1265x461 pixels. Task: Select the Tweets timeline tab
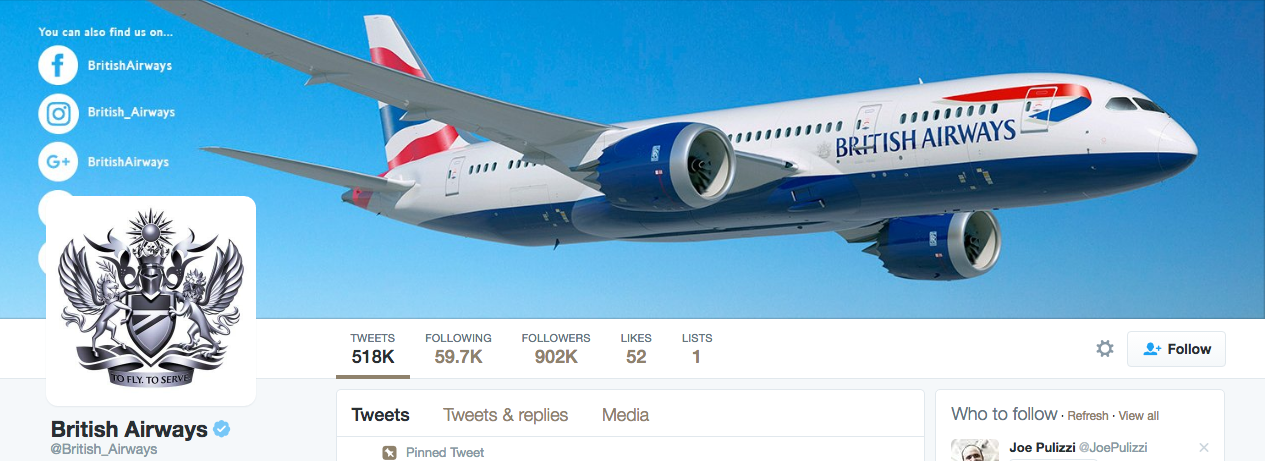pyautogui.click(x=381, y=415)
